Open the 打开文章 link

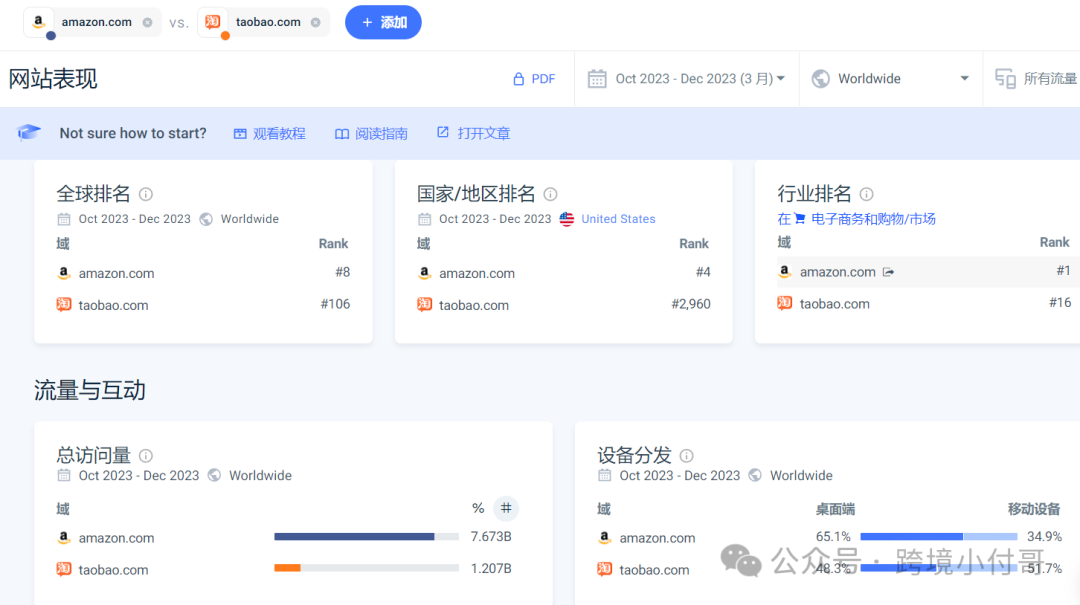[474, 133]
